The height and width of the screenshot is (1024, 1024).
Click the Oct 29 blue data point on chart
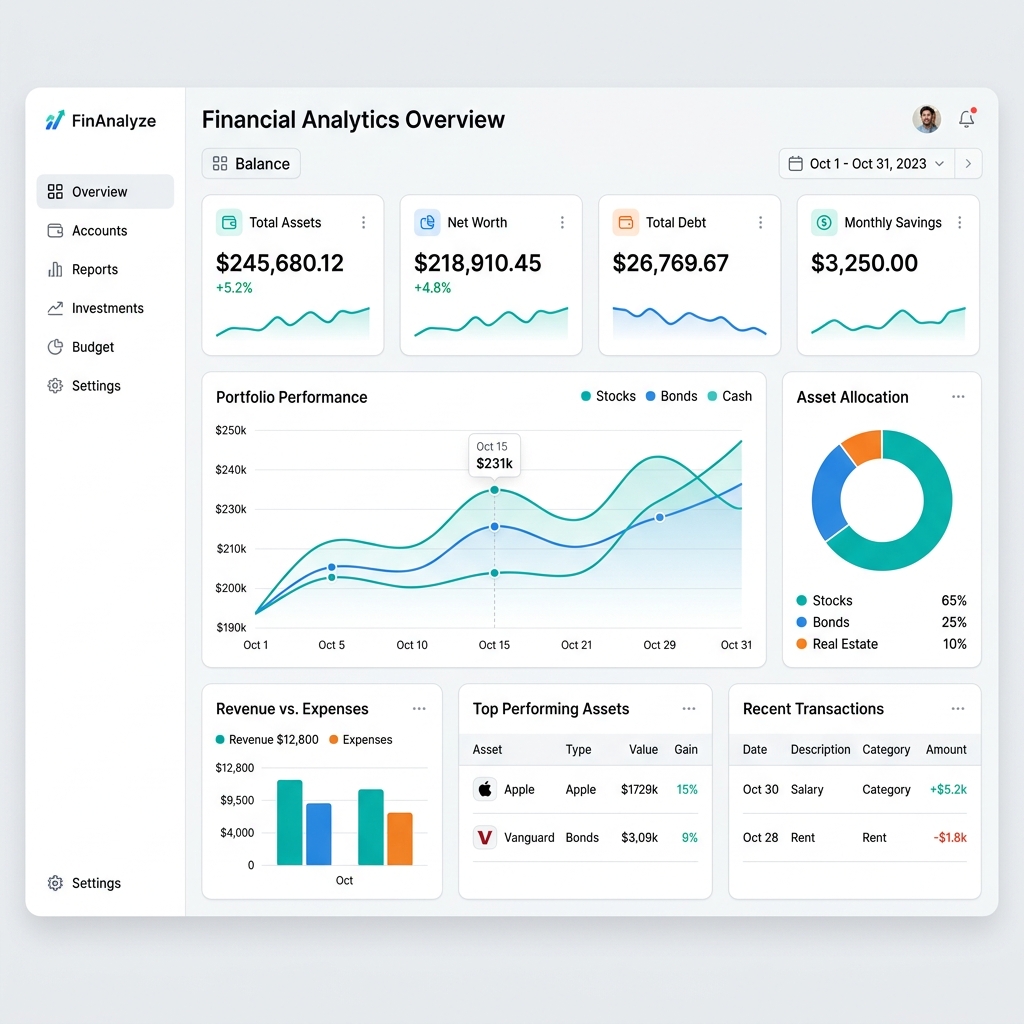pos(660,517)
